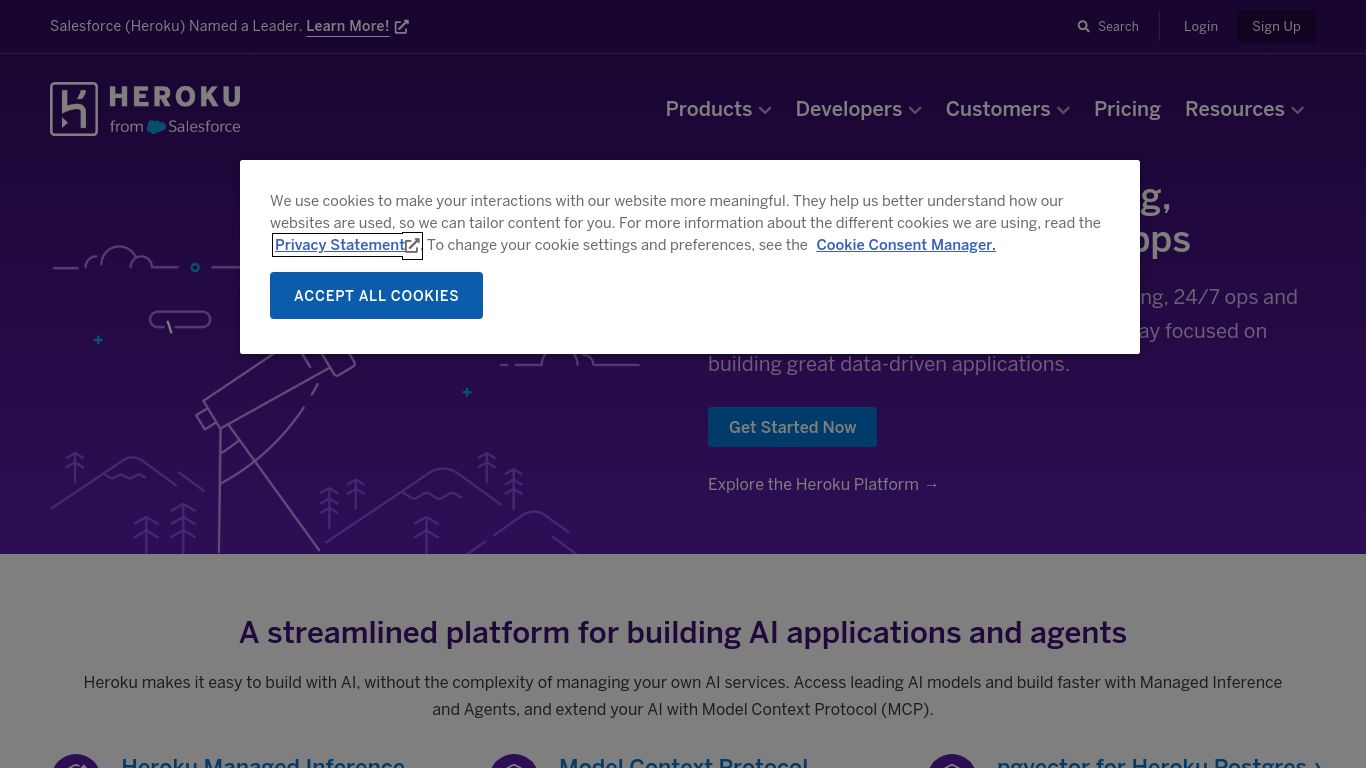This screenshot has height=768, width=1366.
Task: Open the Model Context Protocol link
Action: pyautogui.click(x=683, y=762)
